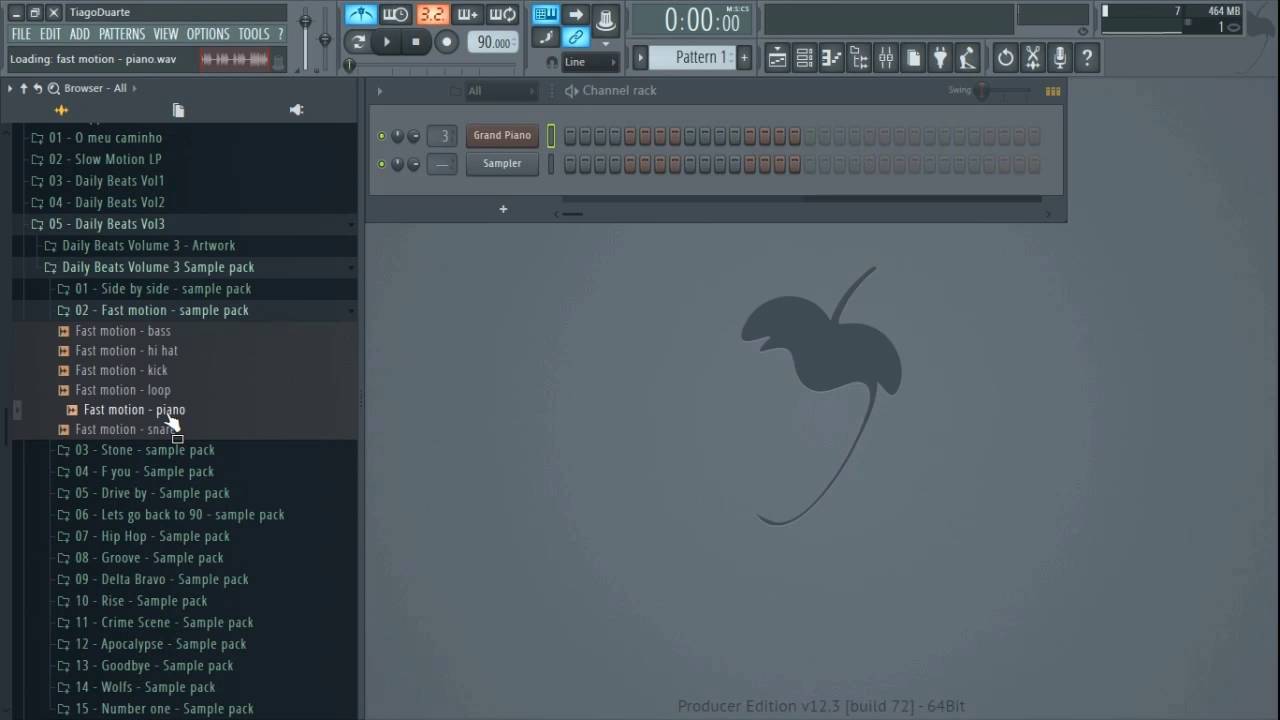Click the Record transport button

pos(446,42)
